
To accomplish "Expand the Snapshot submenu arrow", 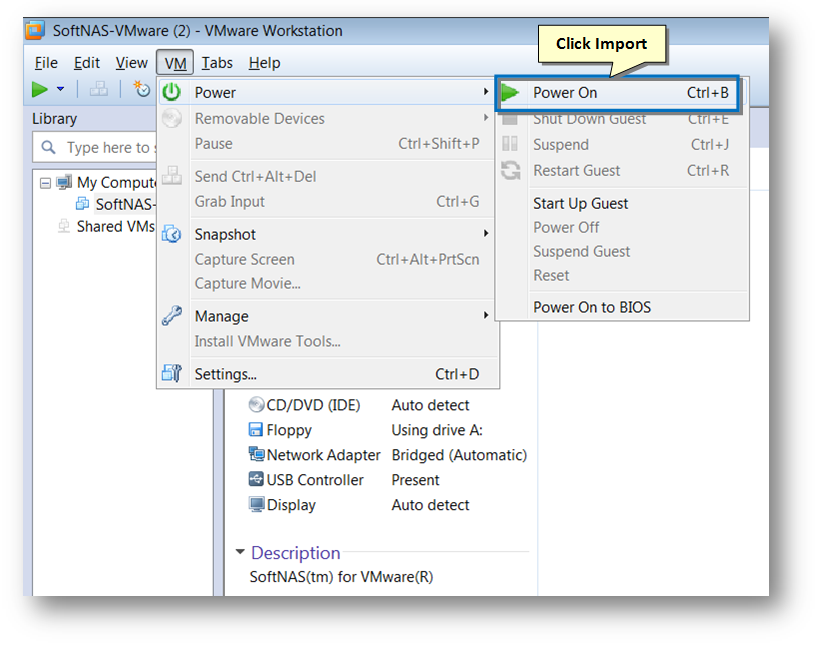I will [x=485, y=233].
